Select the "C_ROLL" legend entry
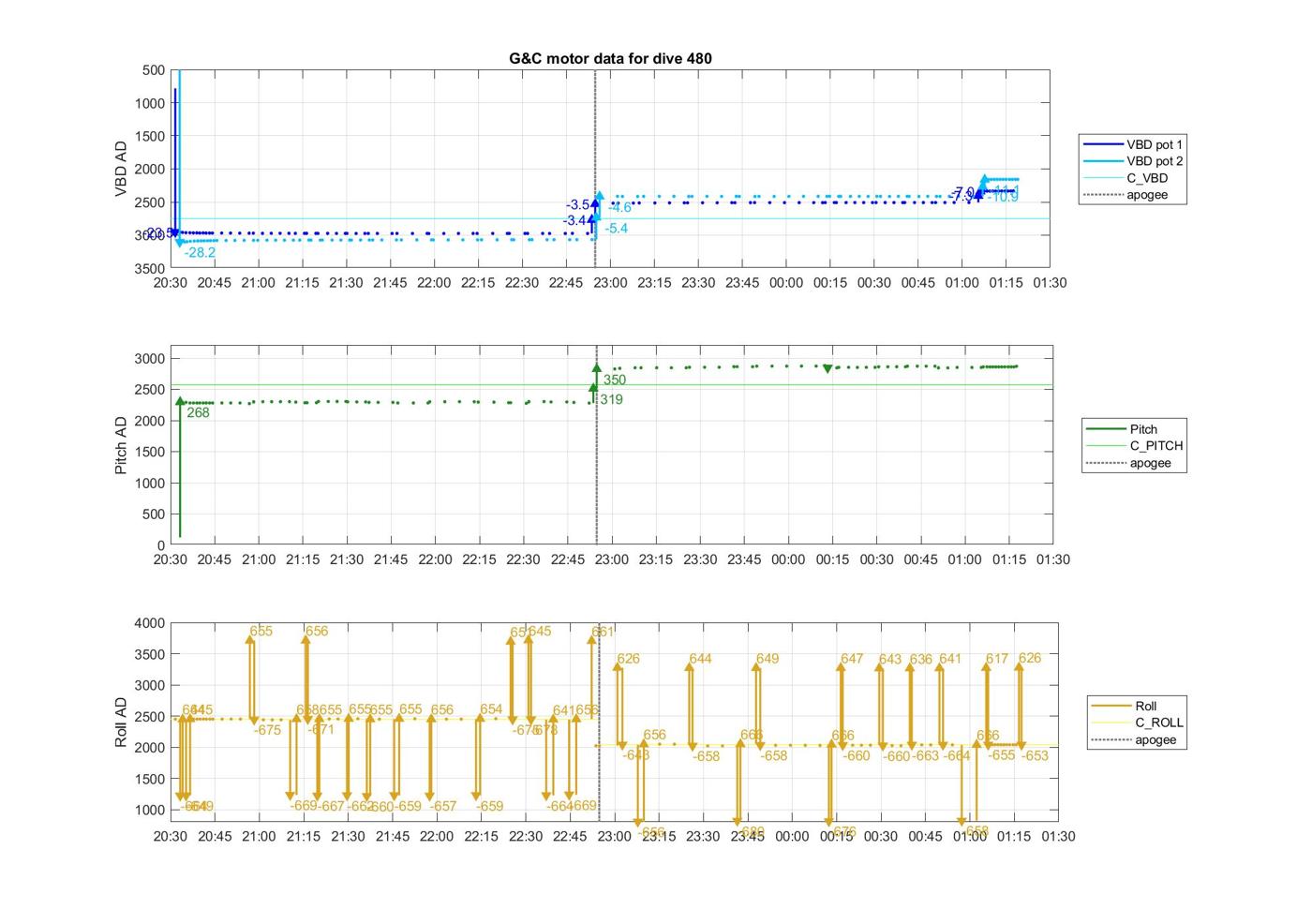 pyautogui.click(x=1136, y=723)
